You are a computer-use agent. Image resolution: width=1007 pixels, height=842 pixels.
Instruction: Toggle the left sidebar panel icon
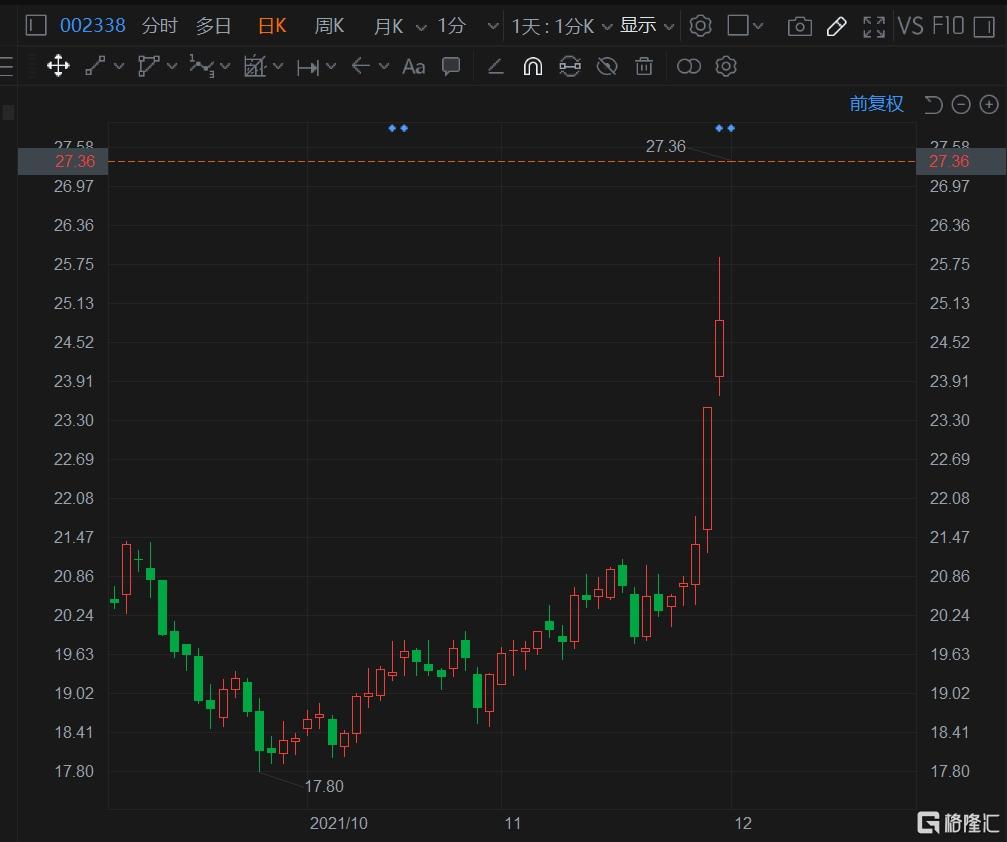pyautogui.click(x=35, y=26)
